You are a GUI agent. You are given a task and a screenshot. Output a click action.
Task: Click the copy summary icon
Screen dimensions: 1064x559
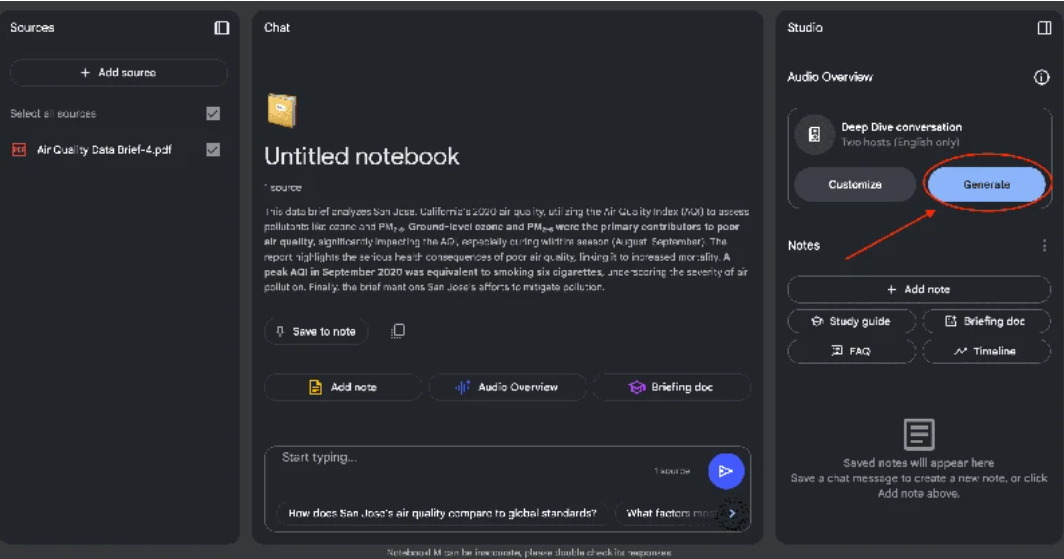pyautogui.click(x=397, y=331)
